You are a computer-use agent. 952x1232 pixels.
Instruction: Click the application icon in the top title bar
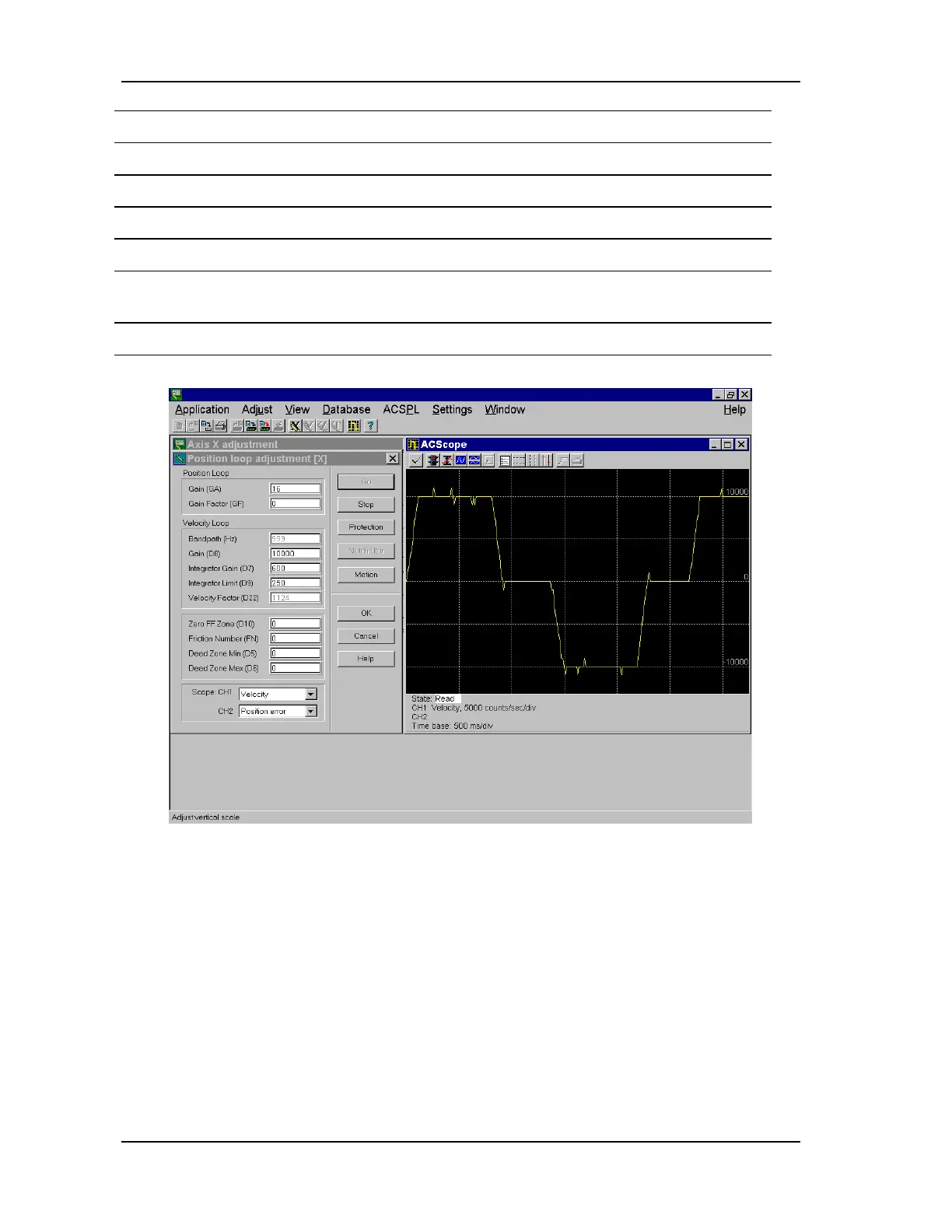pyautogui.click(x=177, y=395)
